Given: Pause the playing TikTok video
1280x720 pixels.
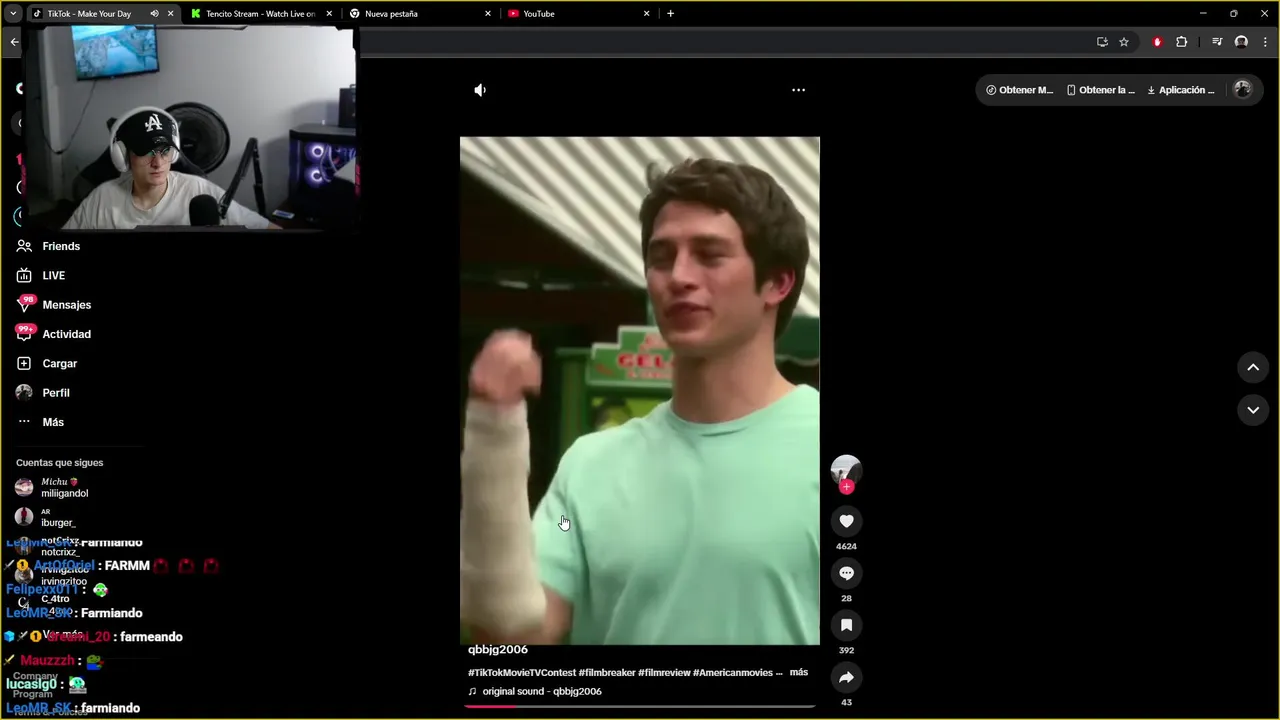Looking at the screenshot, I should pyautogui.click(x=640, y=391).
